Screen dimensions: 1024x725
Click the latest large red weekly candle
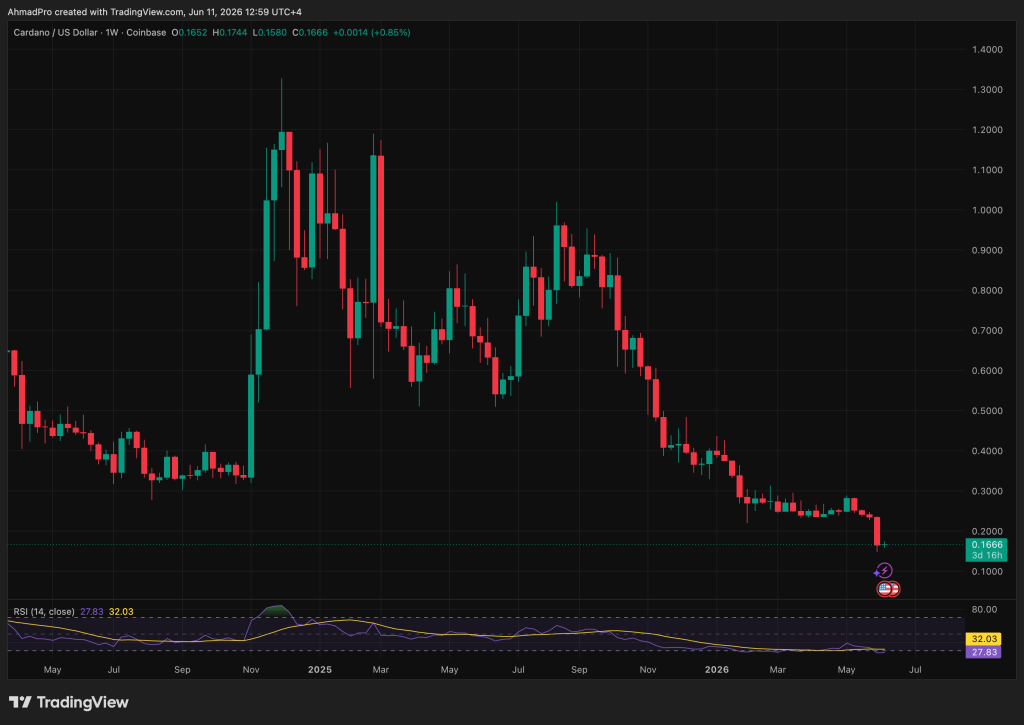tap(877, 530)
